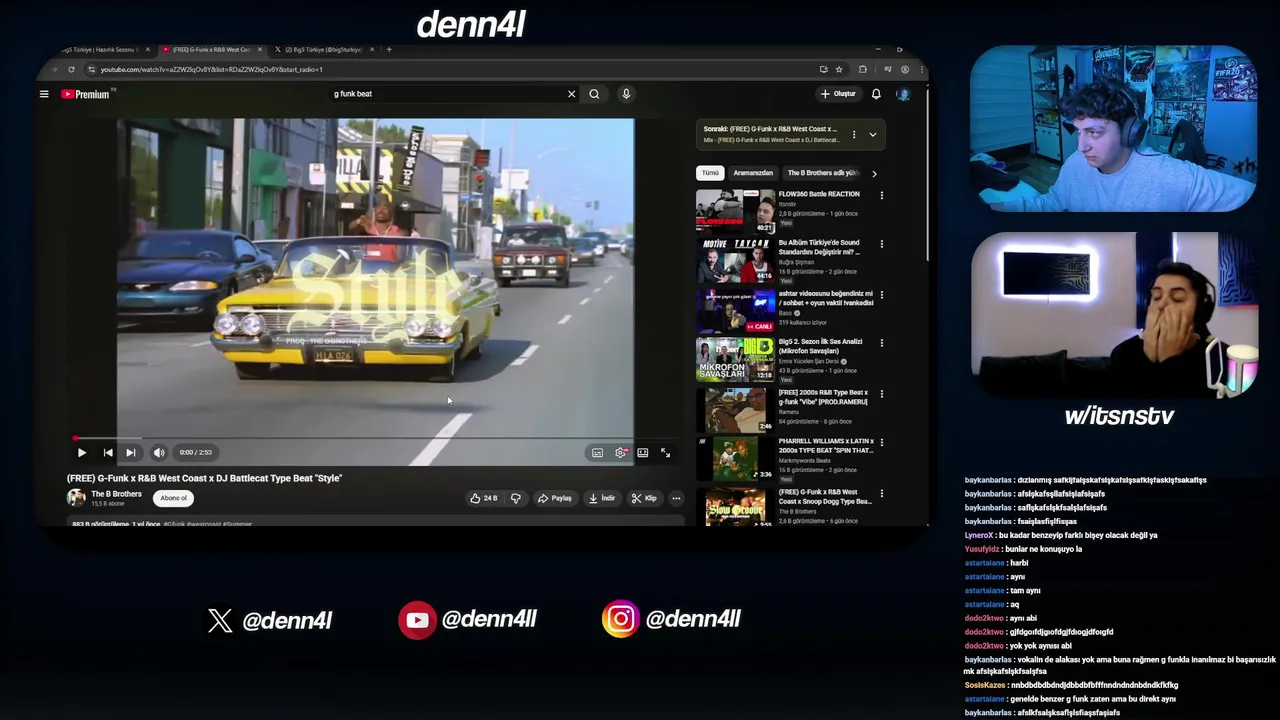Go to YouTube Premium home logo
Viewport: 1280px width, 720px height.
[87, 94]
